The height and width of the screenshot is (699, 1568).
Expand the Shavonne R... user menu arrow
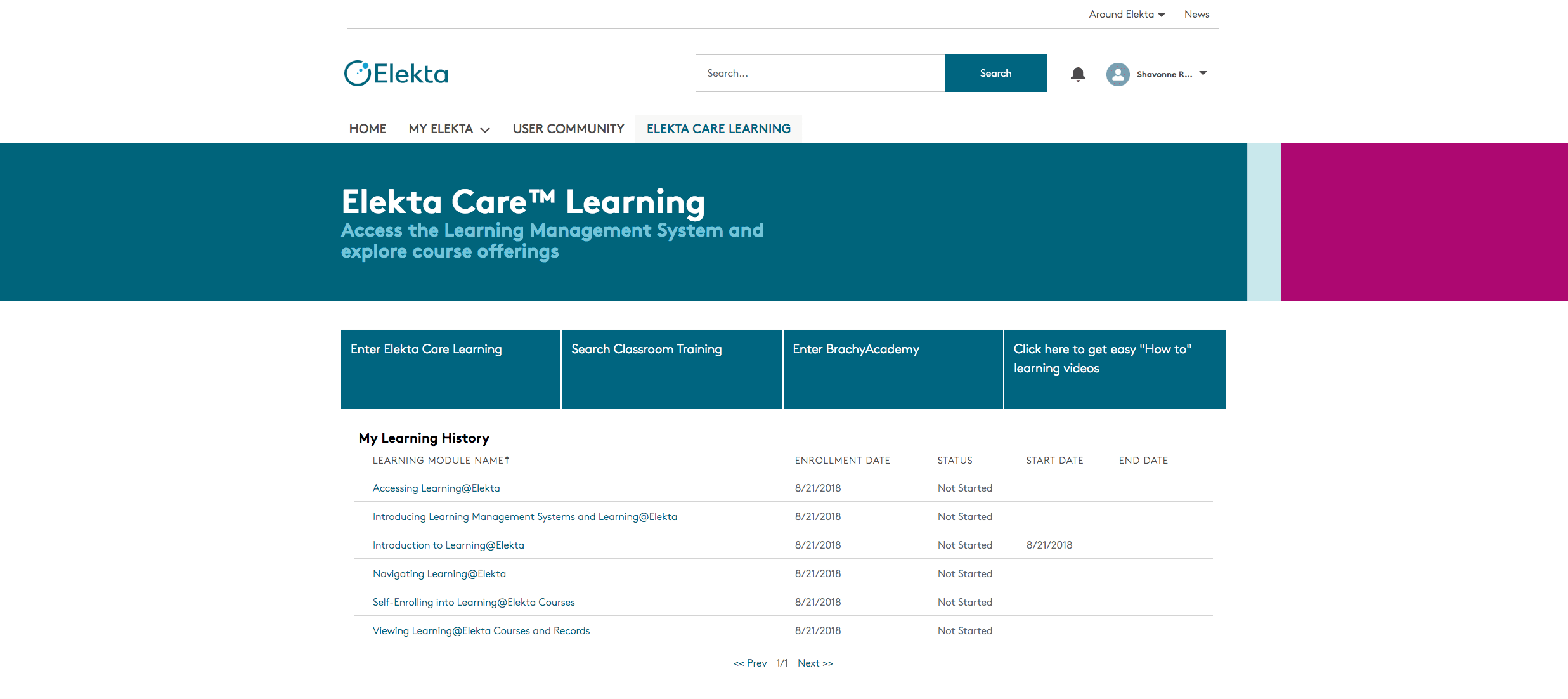(x=1203, y=74)
